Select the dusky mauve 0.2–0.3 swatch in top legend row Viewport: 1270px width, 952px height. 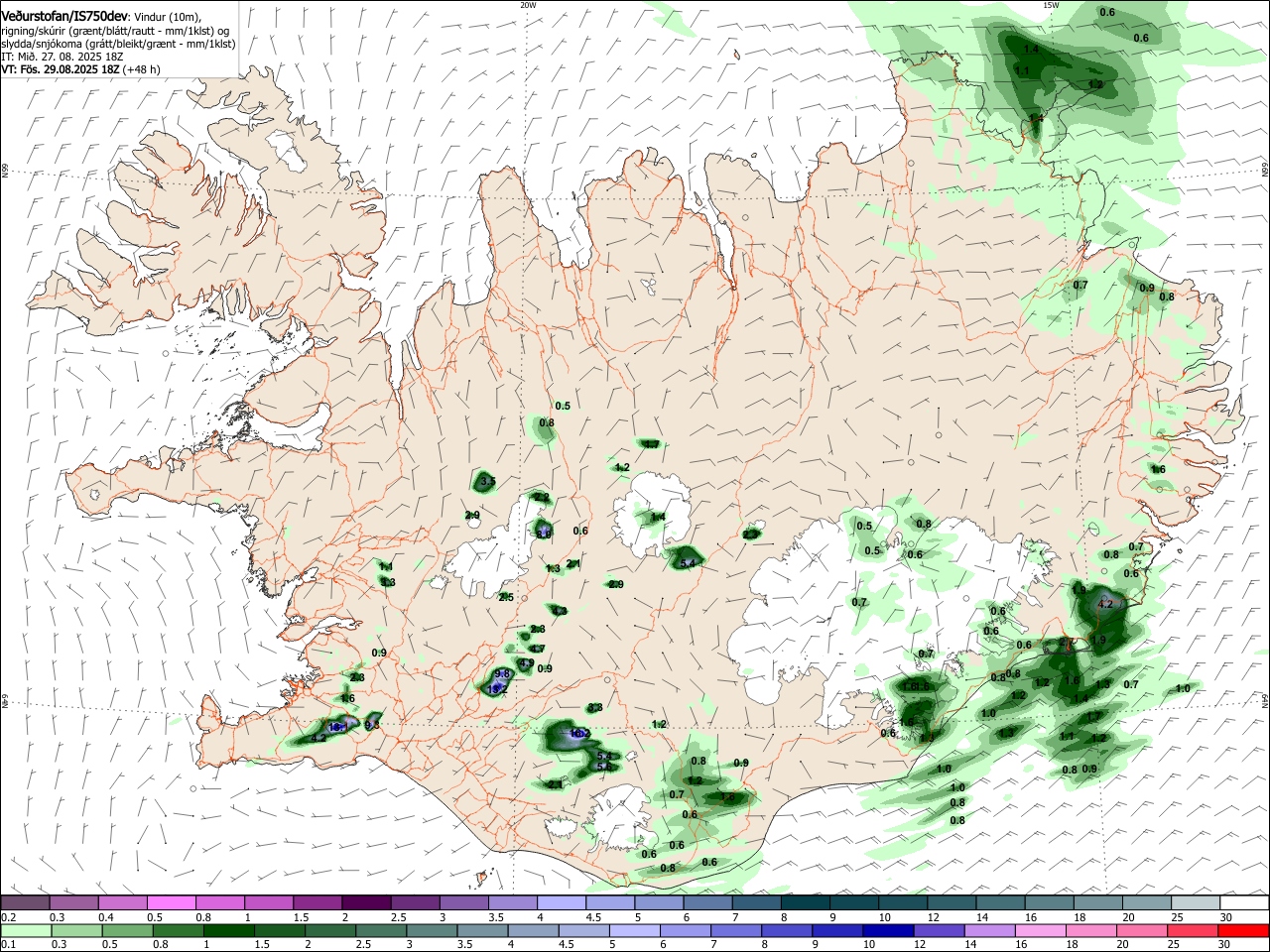pyautogui.click(x=25, y=902)
